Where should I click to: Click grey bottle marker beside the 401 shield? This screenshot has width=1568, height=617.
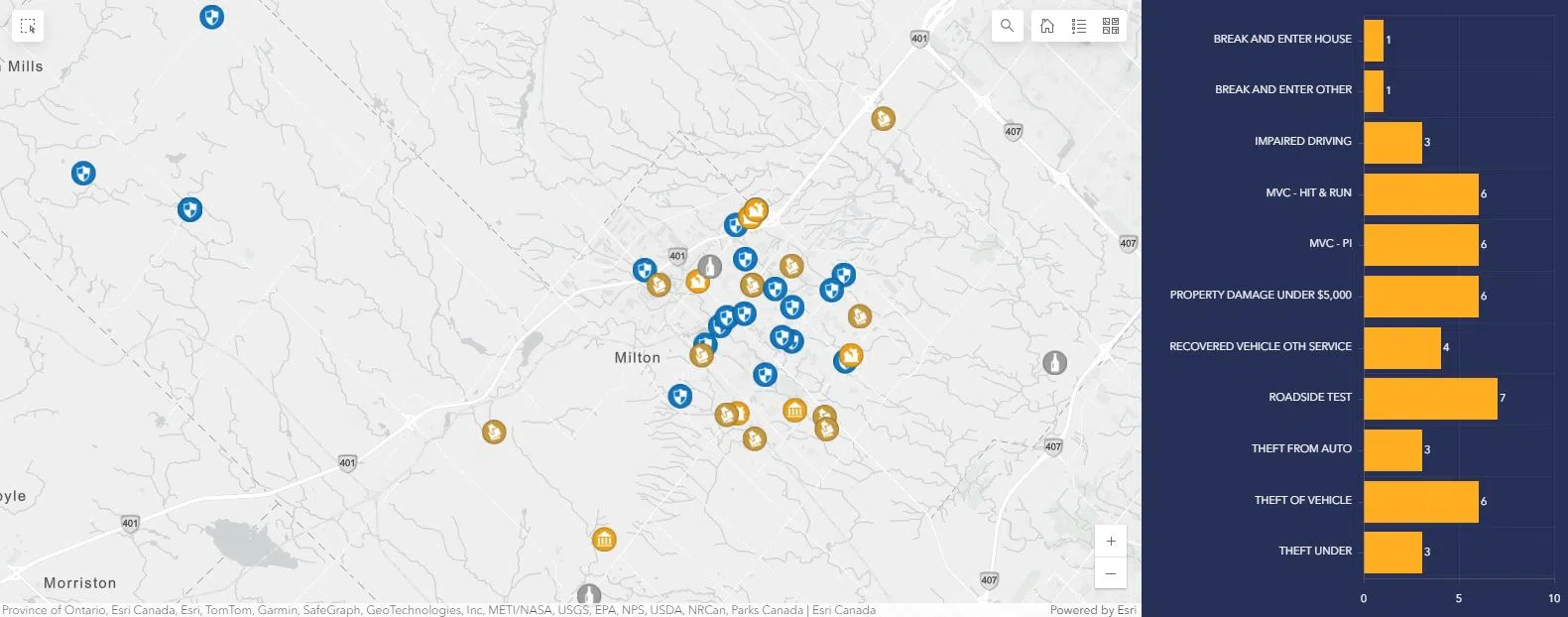(708, 266)
